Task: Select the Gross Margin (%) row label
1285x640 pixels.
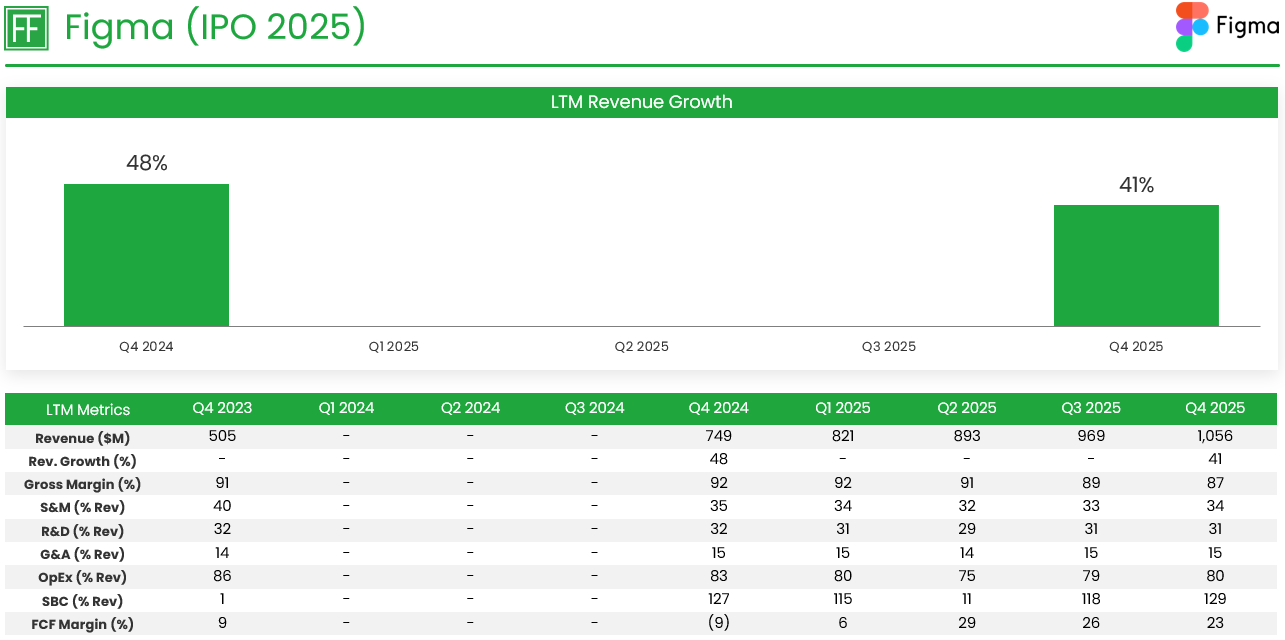Action: coord(82,484)
